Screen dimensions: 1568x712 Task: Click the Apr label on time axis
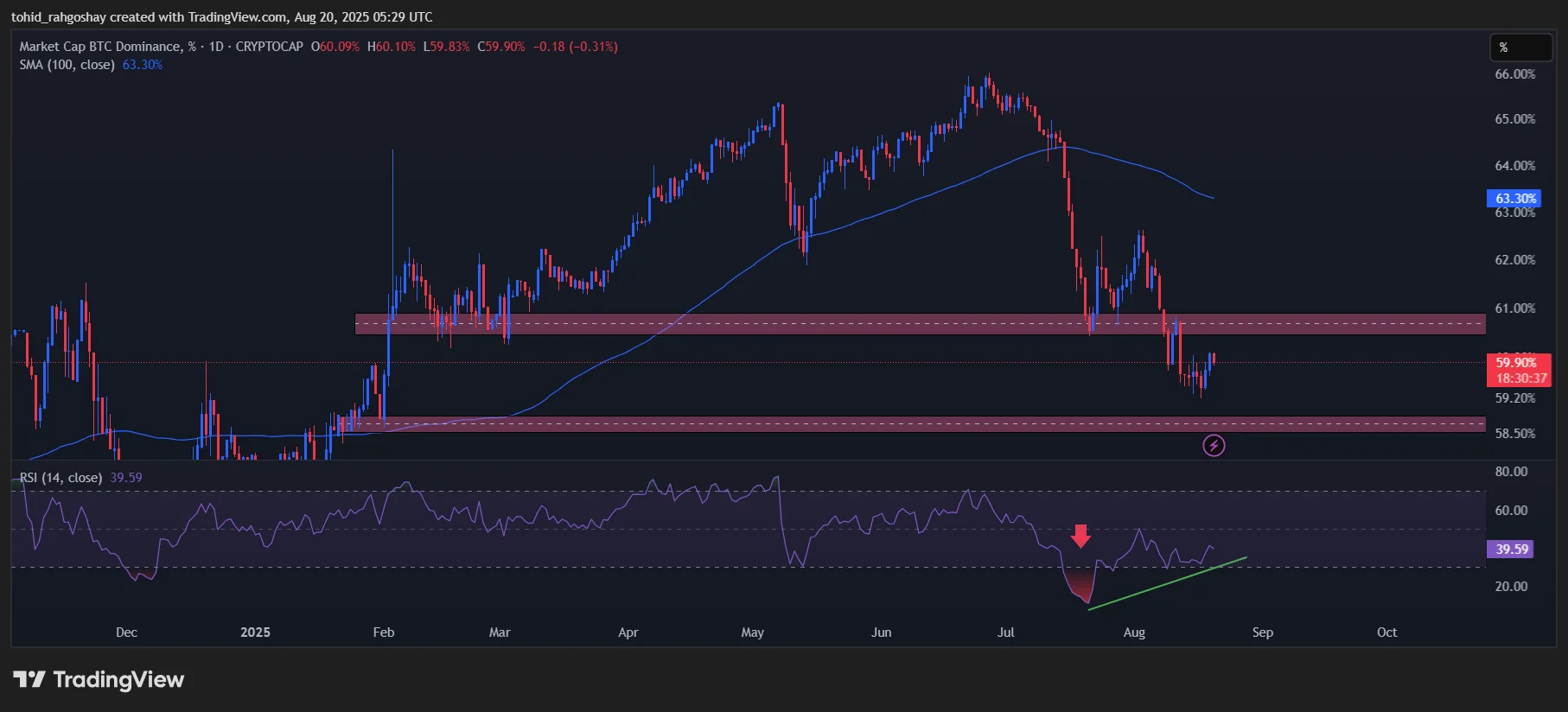tap(628, 633)
